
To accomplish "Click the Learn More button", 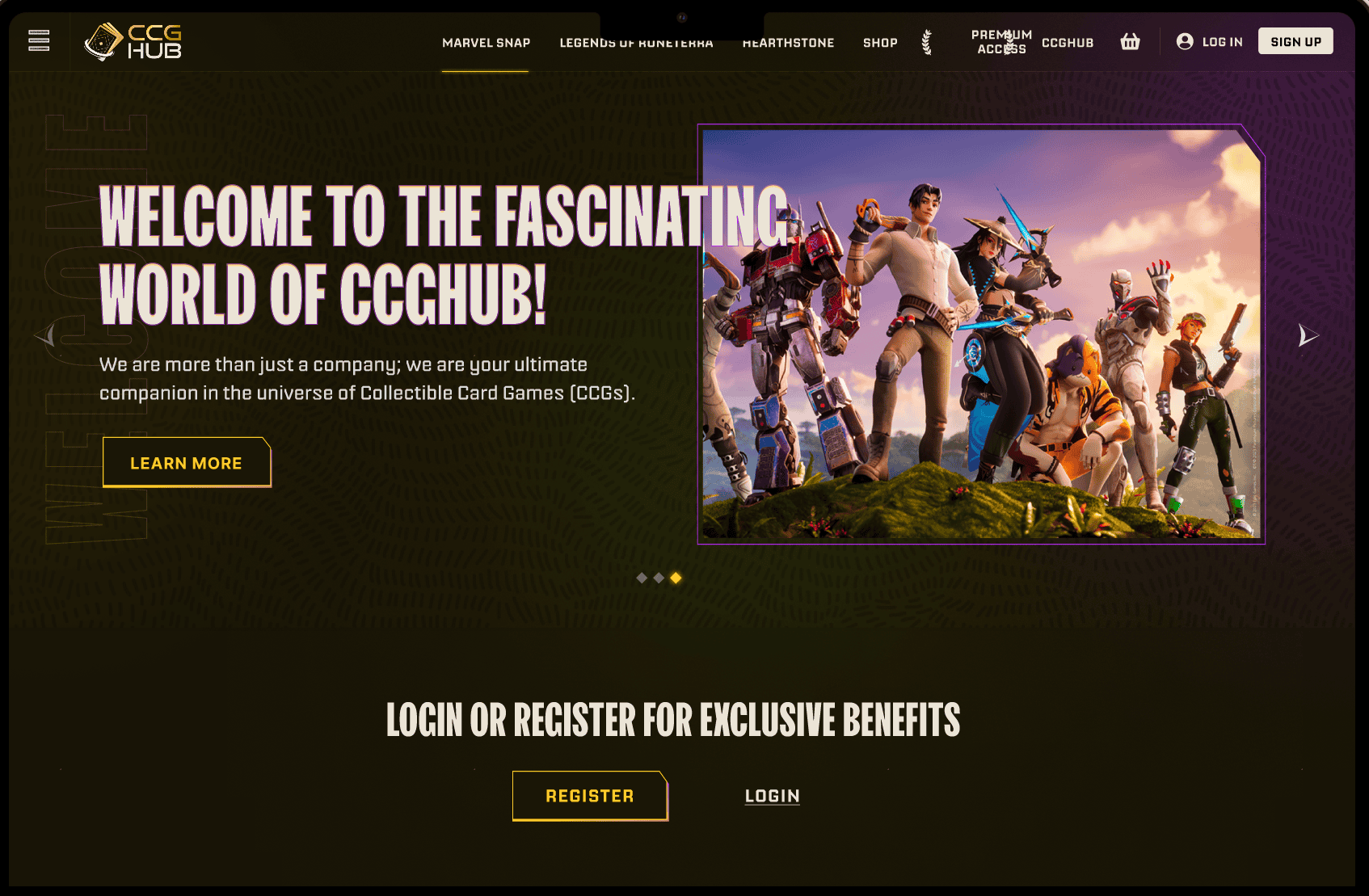I will click(x=187, y=463).
